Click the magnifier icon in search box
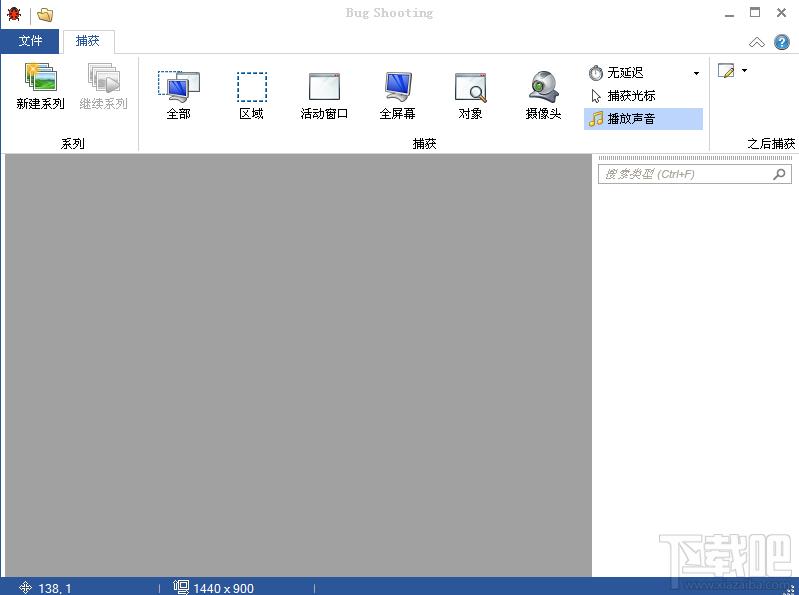This screenshot has height=595, width=799. coord(780,174)
